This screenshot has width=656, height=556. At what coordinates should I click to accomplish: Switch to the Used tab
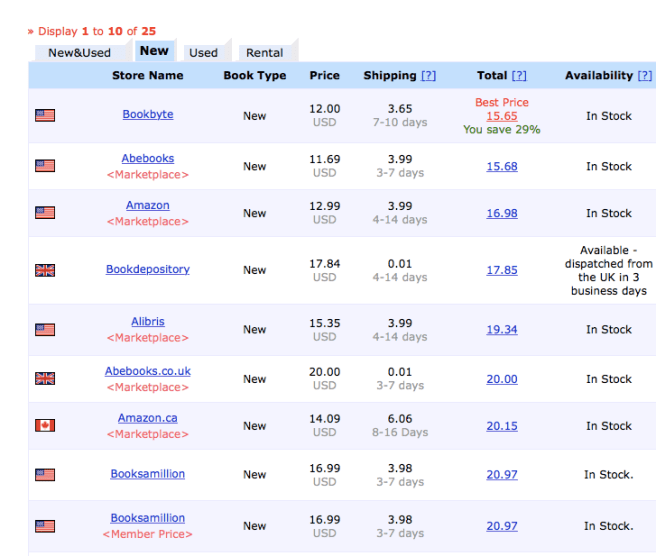click(203, 53)
